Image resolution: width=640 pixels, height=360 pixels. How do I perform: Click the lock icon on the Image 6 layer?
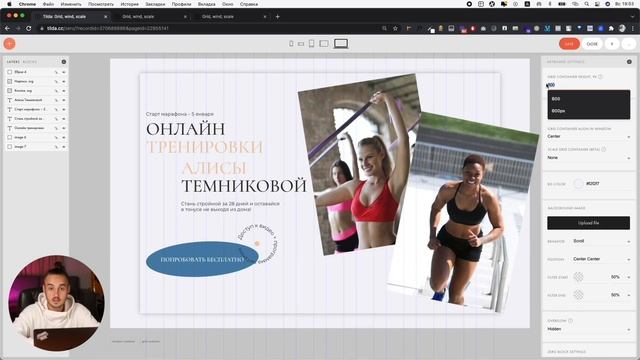[56, 138]
